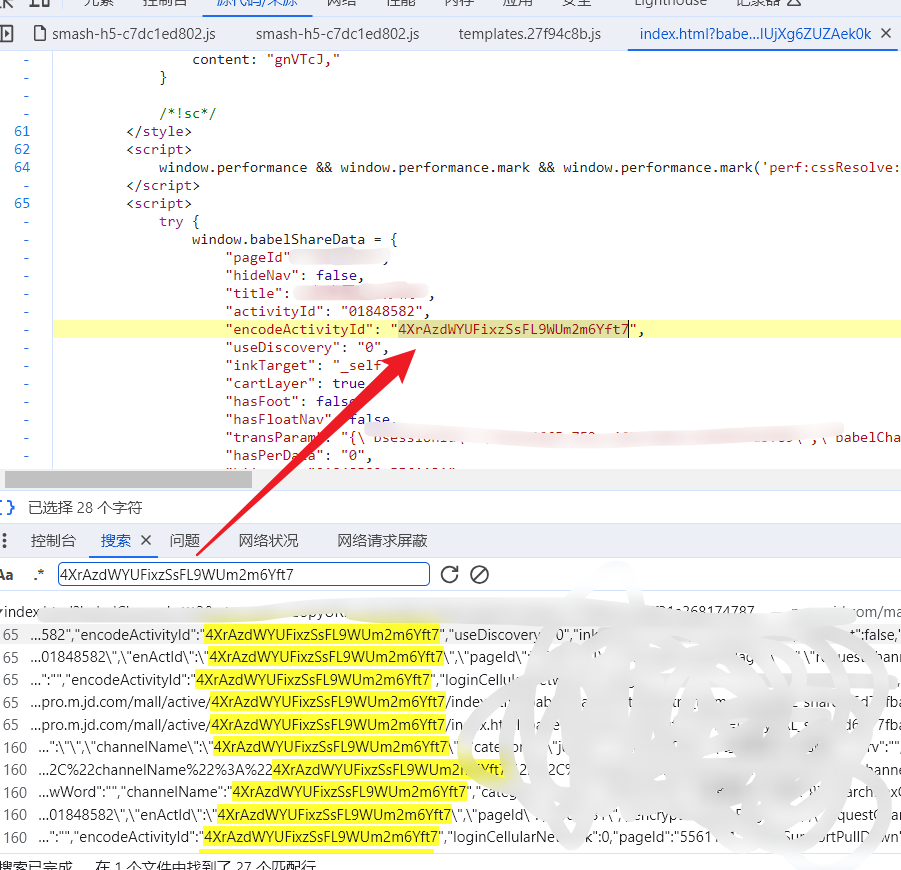Toggle the file navigator sidebar icon
901x870 pixels.
pos(6,34)
